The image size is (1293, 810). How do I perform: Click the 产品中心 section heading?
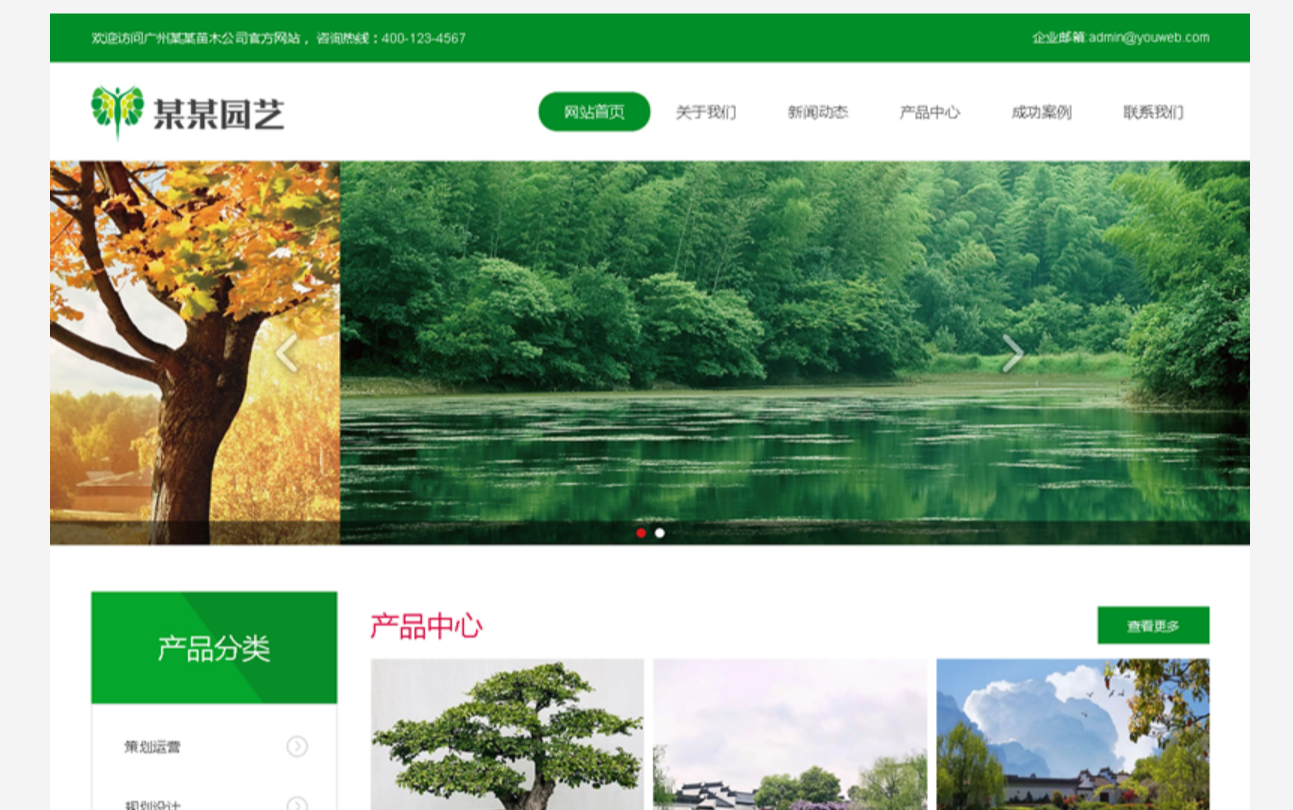click(x=427, y=626)
